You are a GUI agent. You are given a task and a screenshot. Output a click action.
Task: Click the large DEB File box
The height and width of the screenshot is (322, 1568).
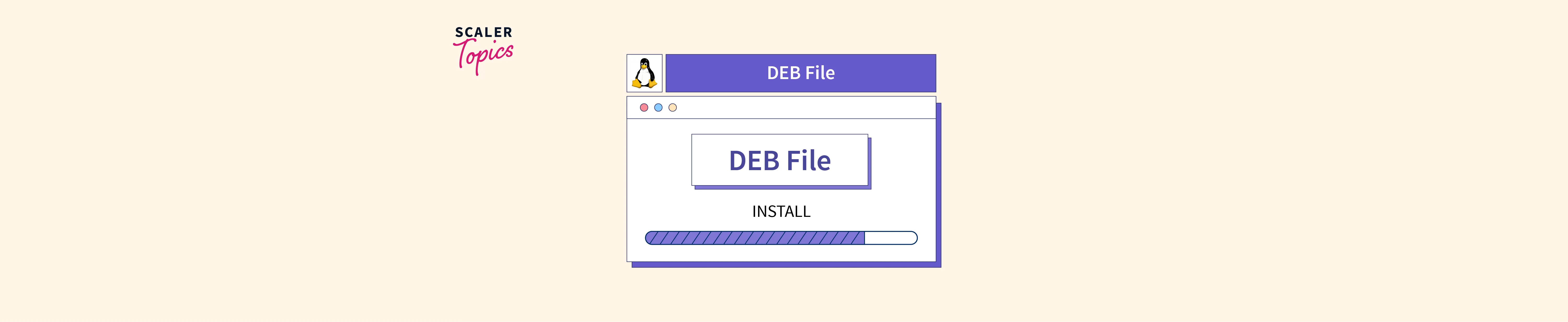tap(780, 160)
